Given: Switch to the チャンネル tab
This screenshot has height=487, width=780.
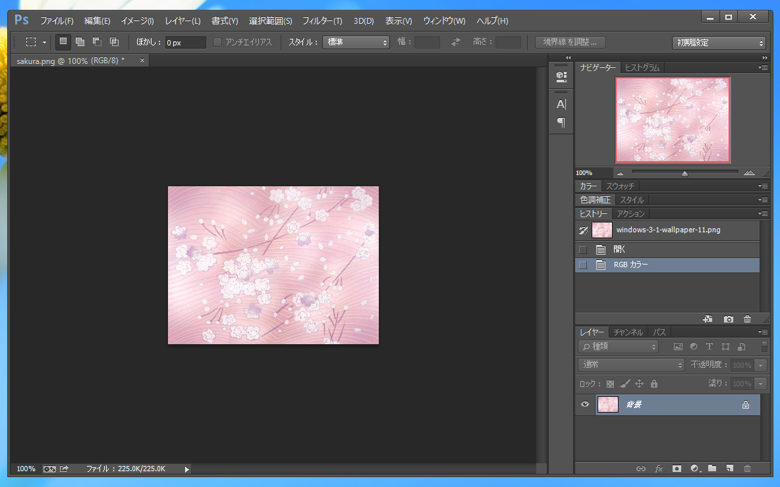Looking at the screenshot, I should tap(628, 332).
